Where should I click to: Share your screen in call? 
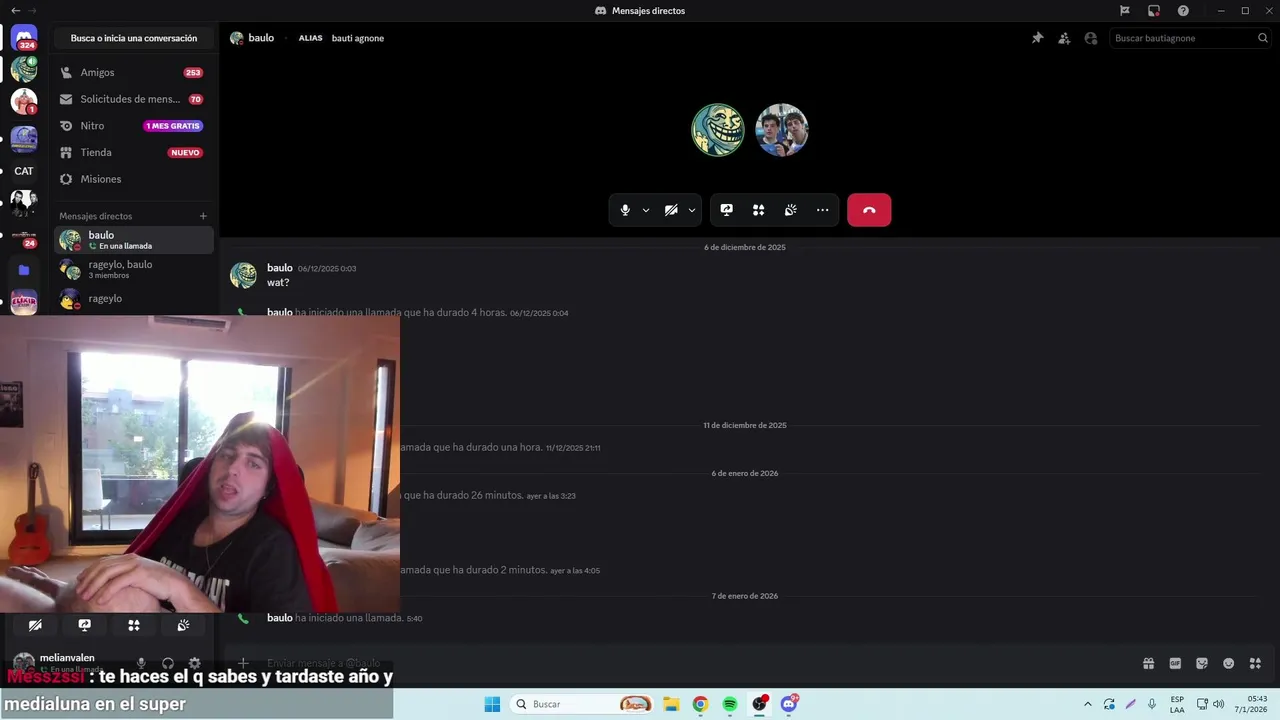(x=727, y=210)
